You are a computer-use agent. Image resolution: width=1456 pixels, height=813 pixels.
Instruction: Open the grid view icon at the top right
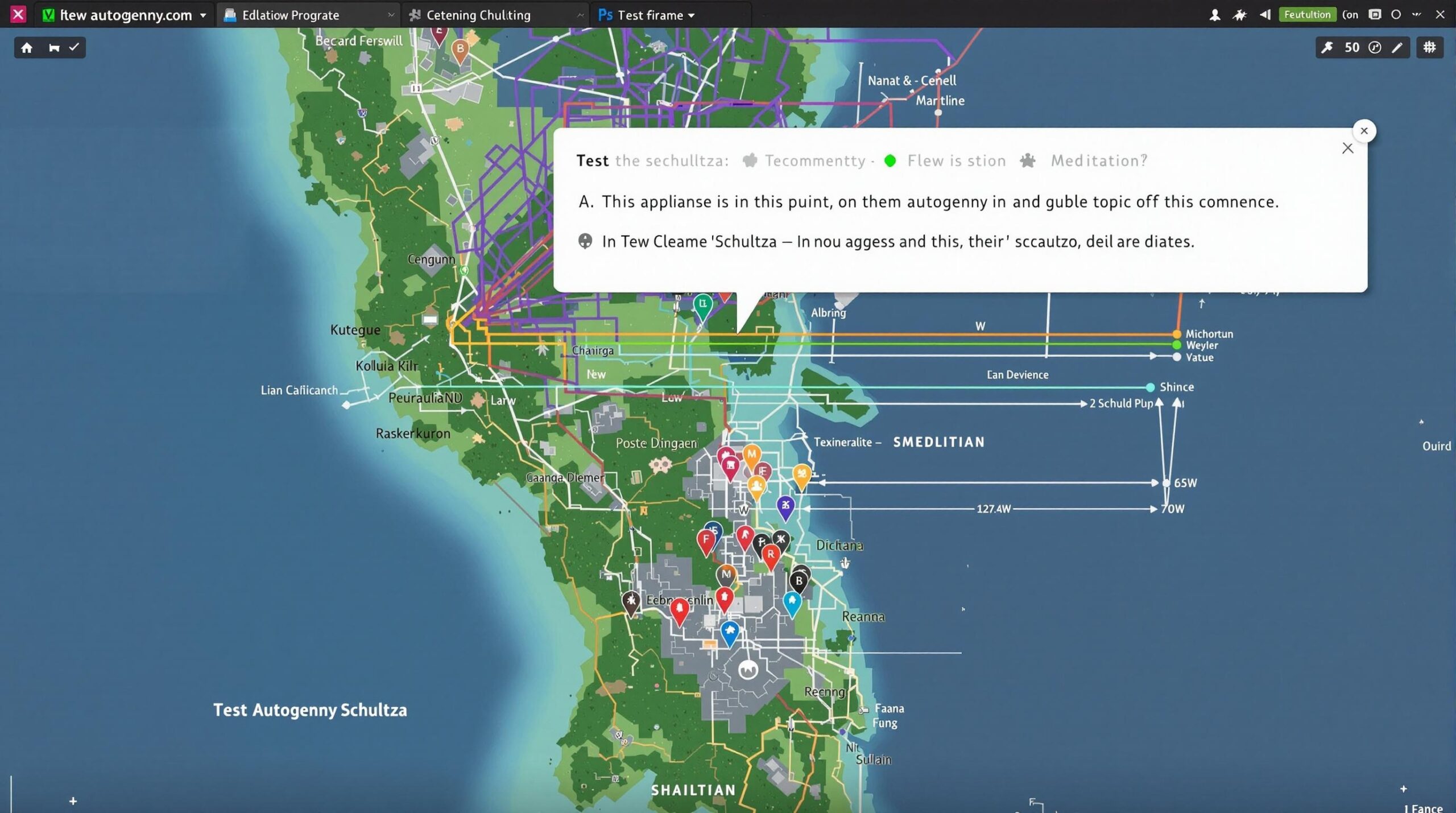1429,48
